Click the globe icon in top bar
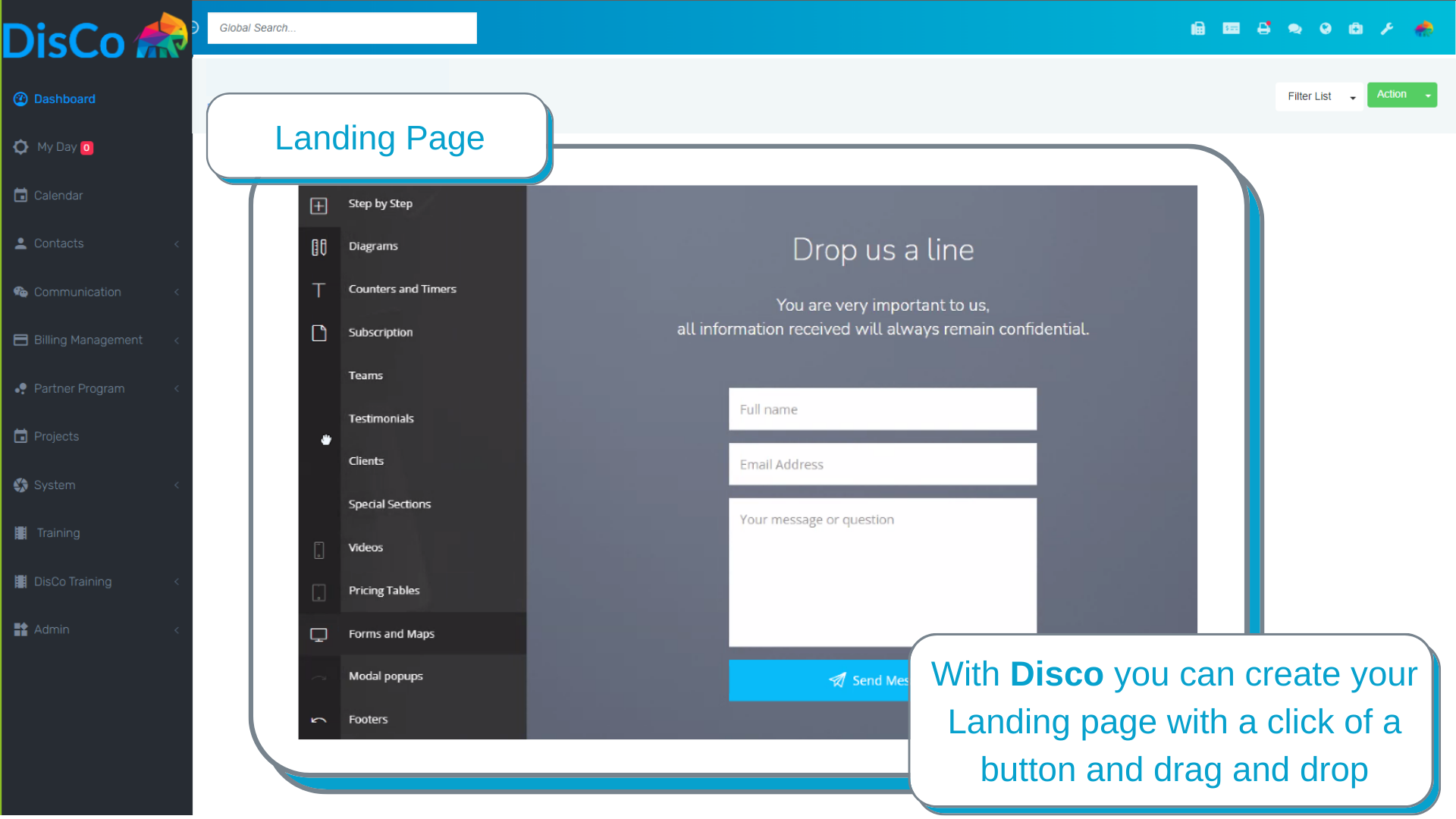 click(1326, 29)
